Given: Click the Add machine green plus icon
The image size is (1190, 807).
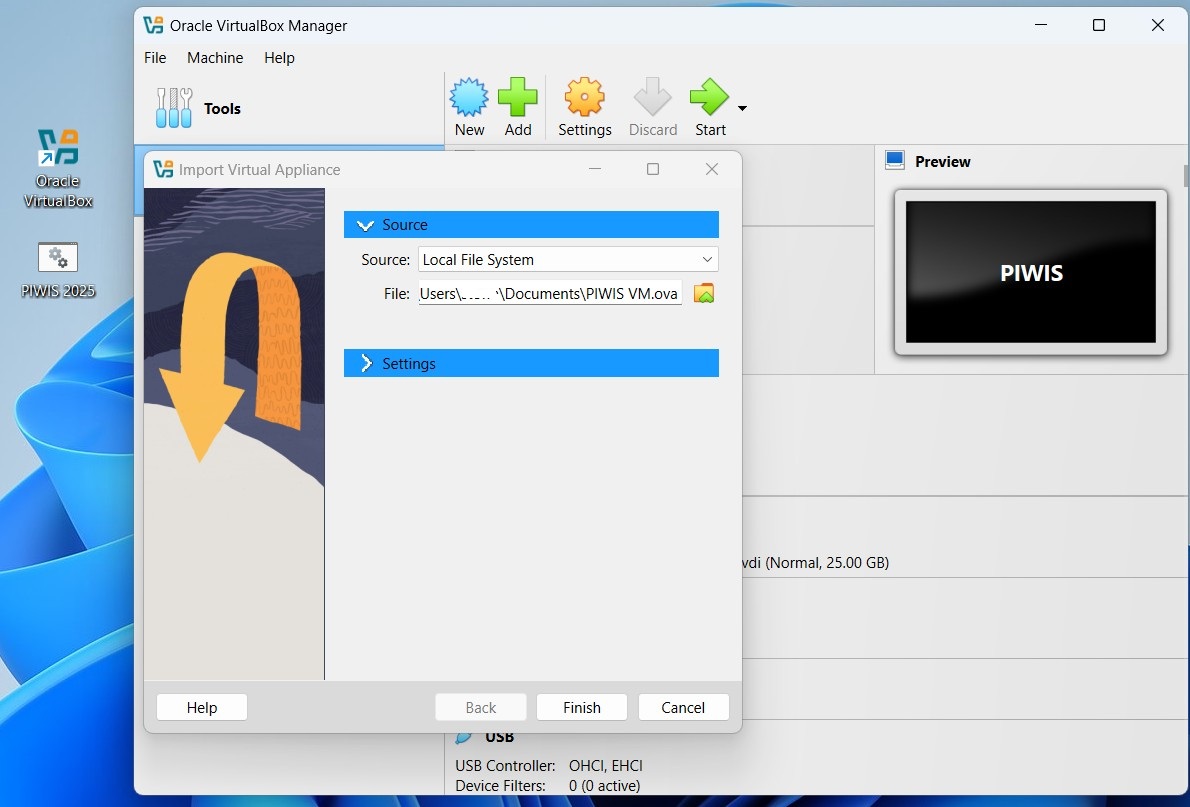Looking at the screenshot, I should coord(518,97).
